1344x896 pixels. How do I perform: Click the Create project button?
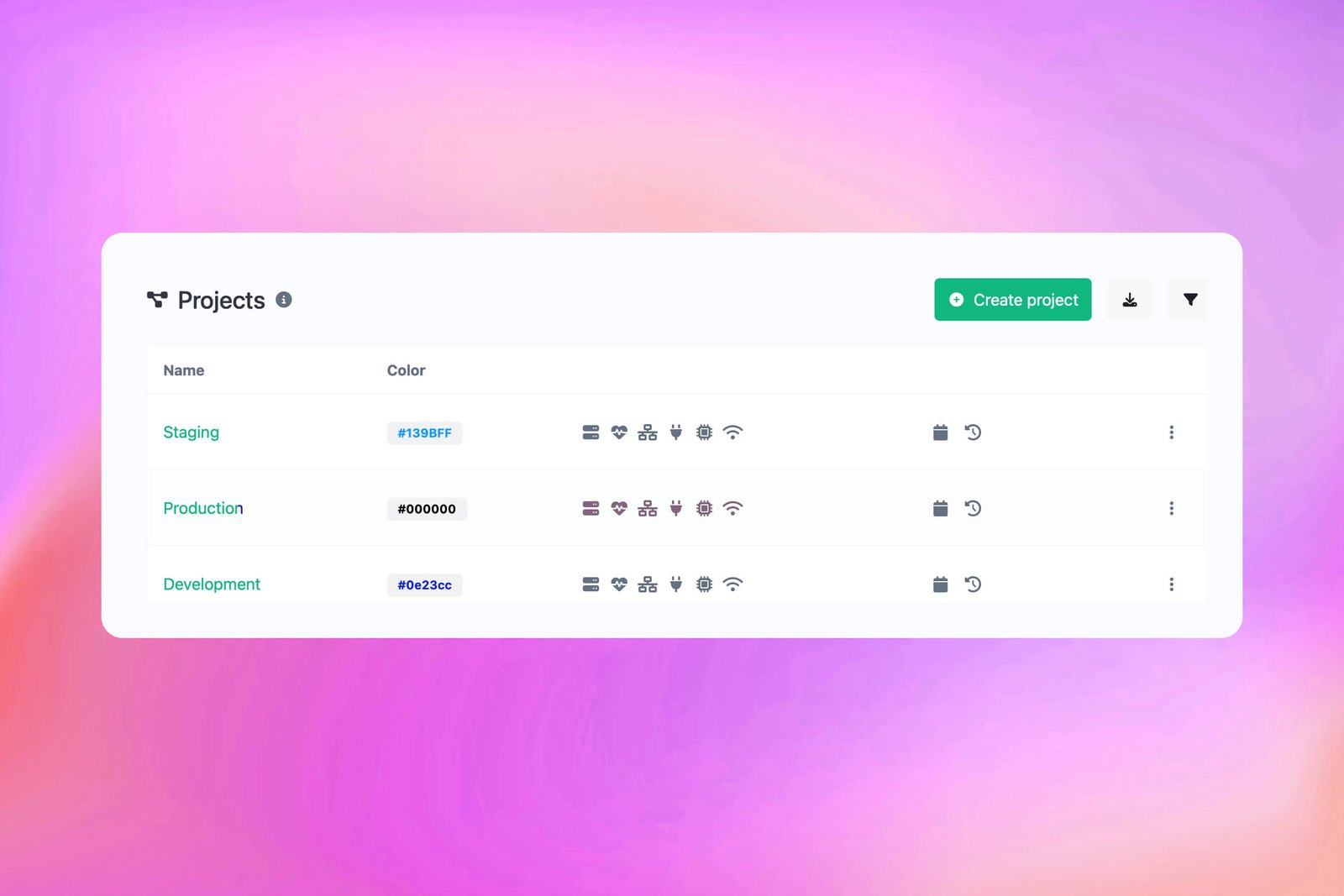[1012, 300]
